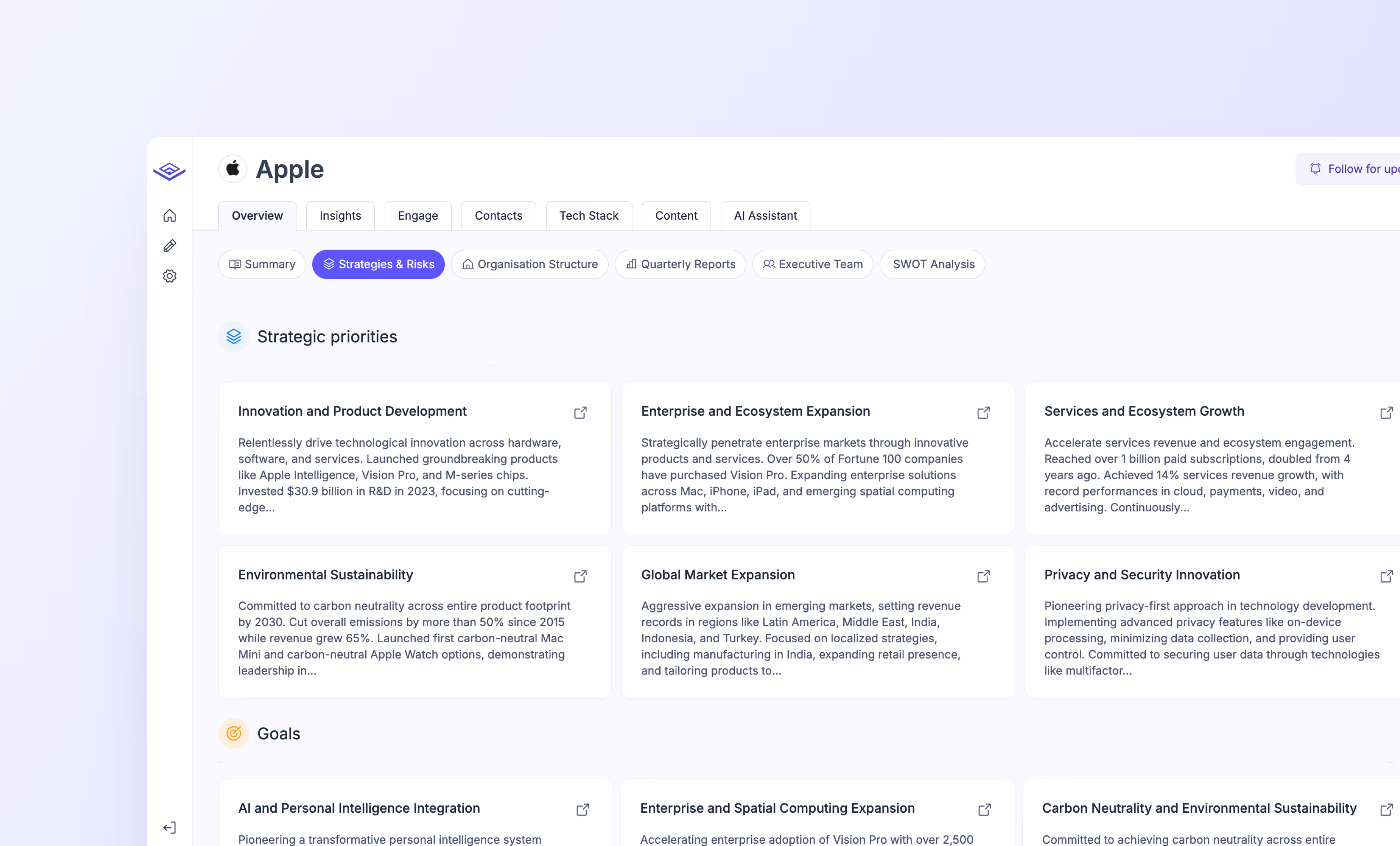Viewport: 1400px width, 846px height.
Task: Open the AI Assistant tab
Action: pyautogui.click(x=765, y=216)
